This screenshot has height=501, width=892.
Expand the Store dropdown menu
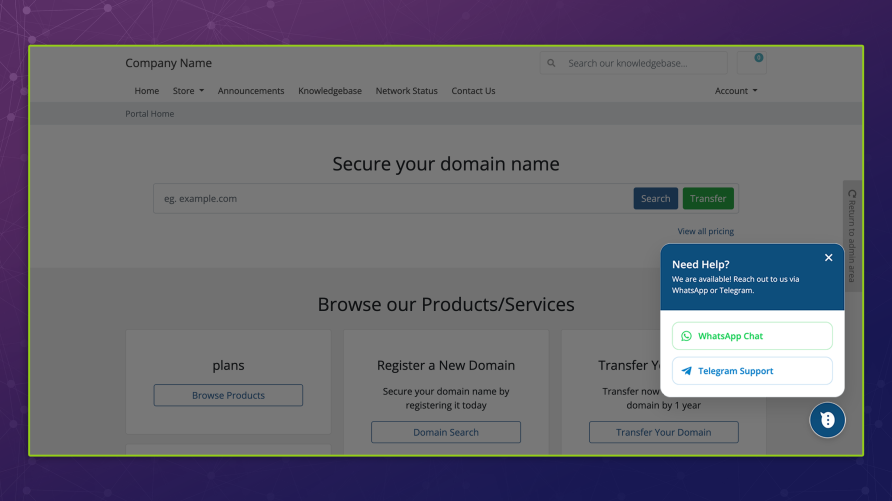[x=188, y=91]
